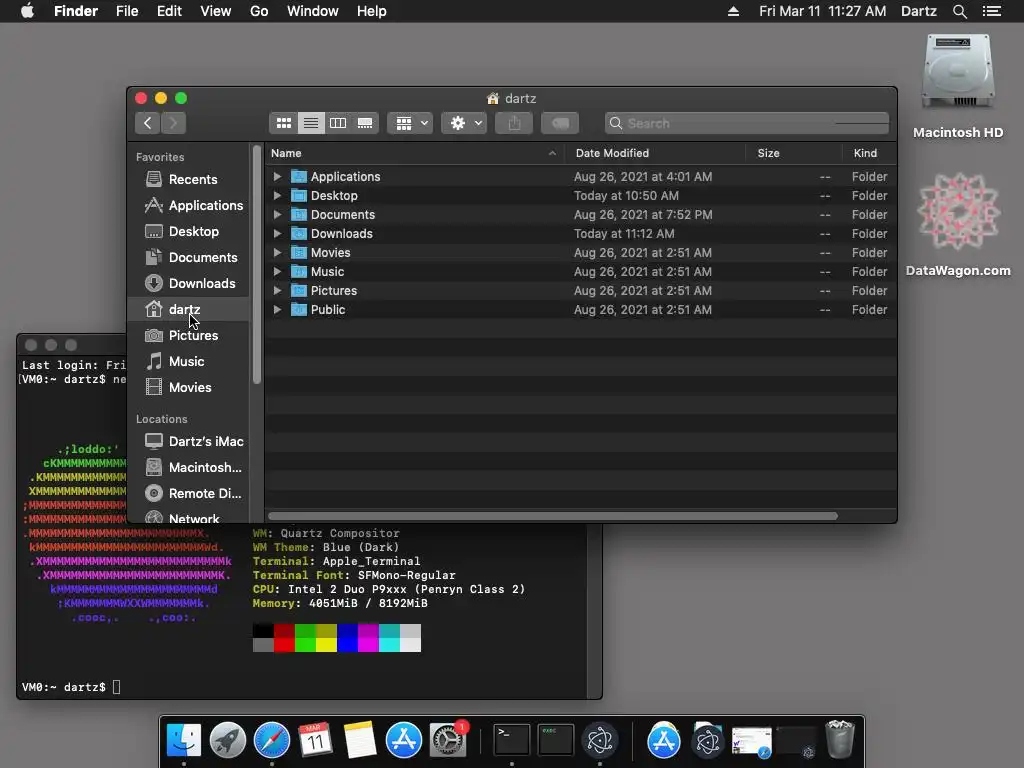Open the Help menu
The height and width of the screenshot is (768, 1024).
(x=372, y=11)
